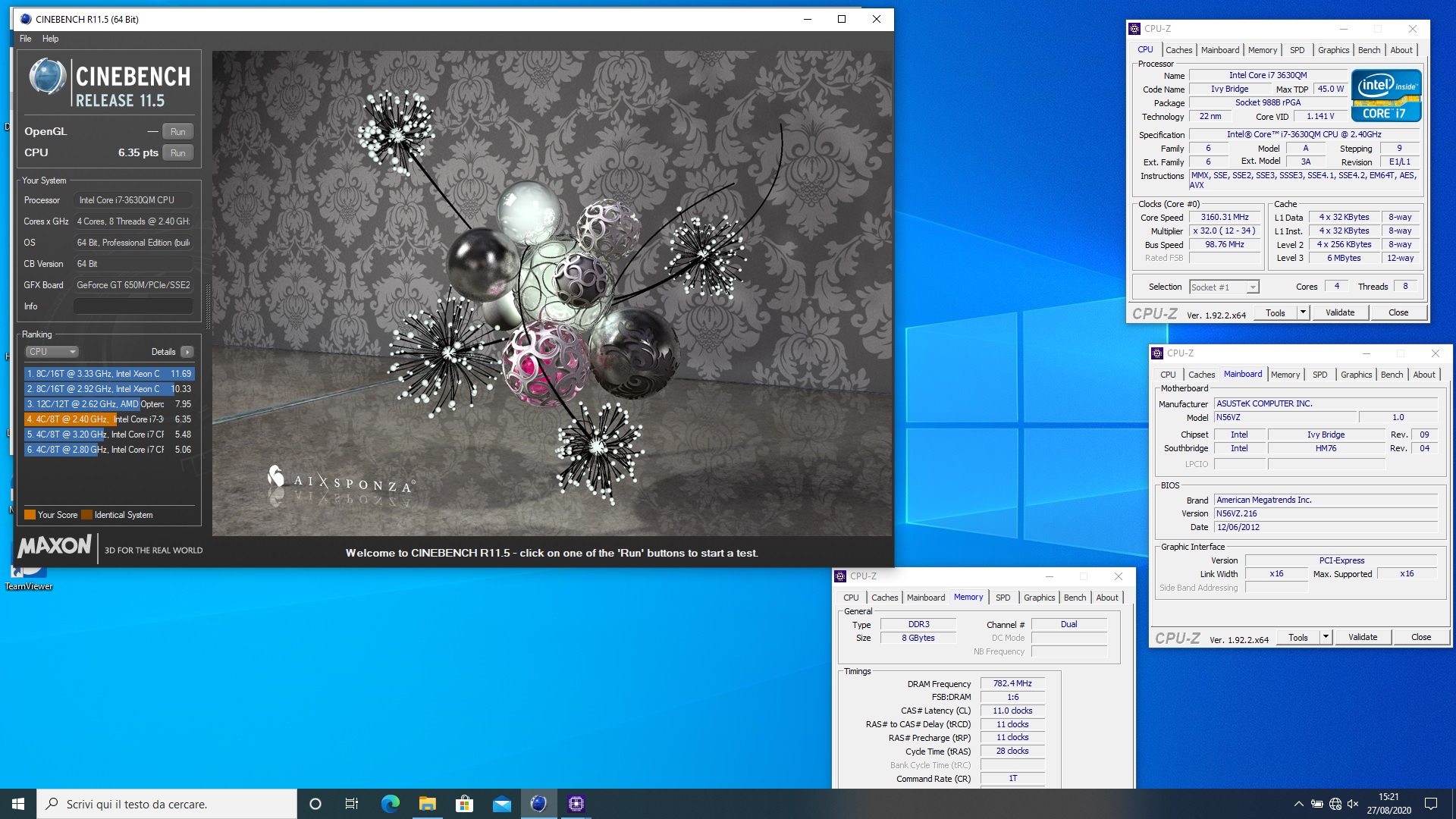The image size is (1456, 819).
Task: Click the taskbar search box
Action: click(167, 804)
